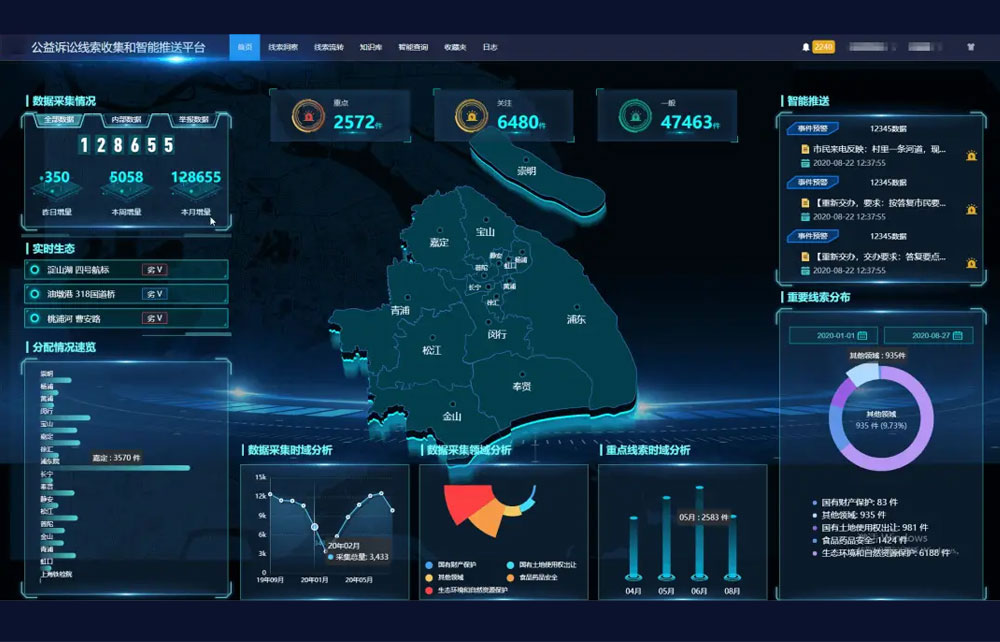Select the circle marker beside 淀山湖 四号航标
Image resolution: width=1000 pixels, height=642 pixels.
(35, 269)
